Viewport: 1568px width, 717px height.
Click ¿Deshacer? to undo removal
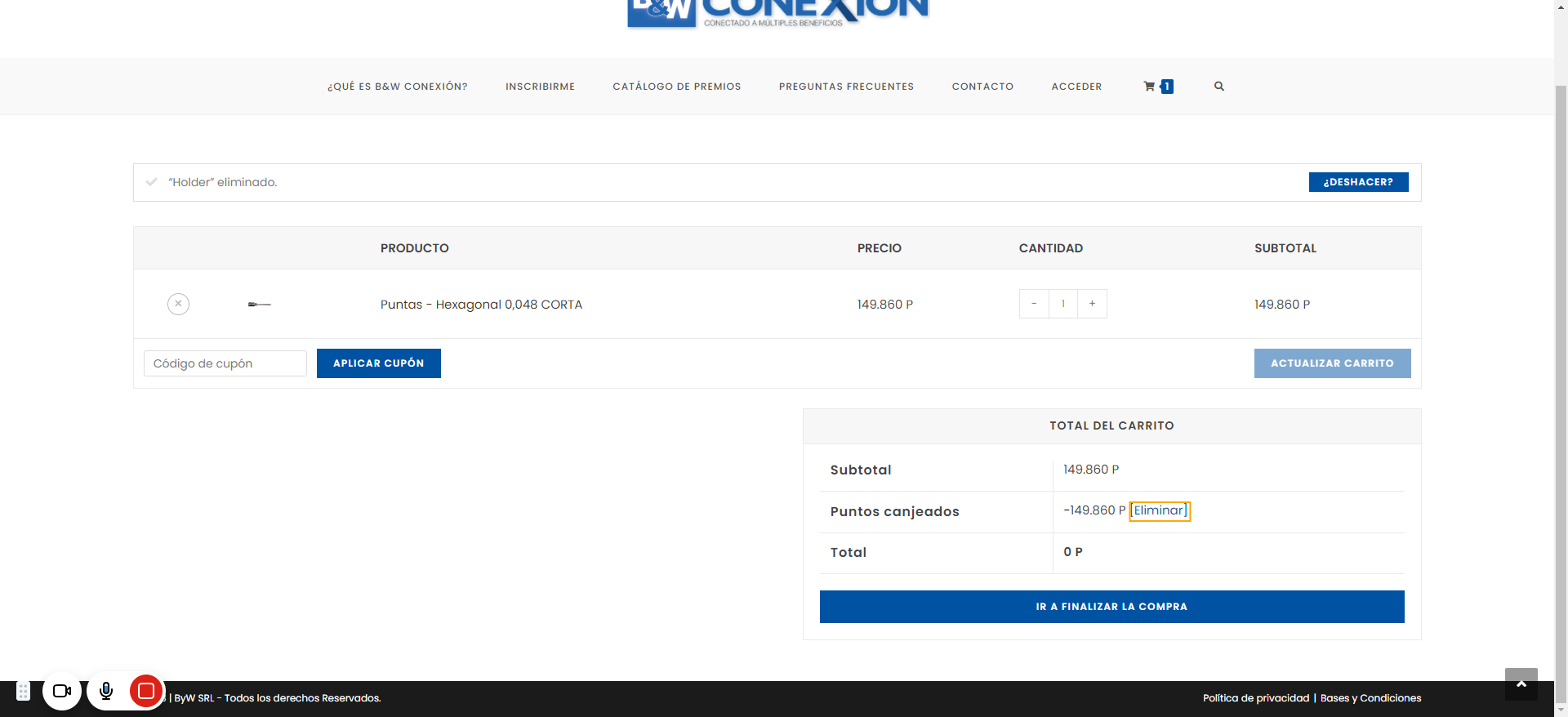[1358, 182]
